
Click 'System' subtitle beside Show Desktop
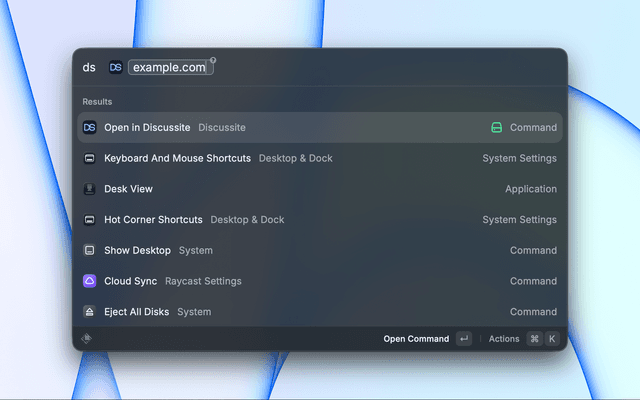pos(196,250)
